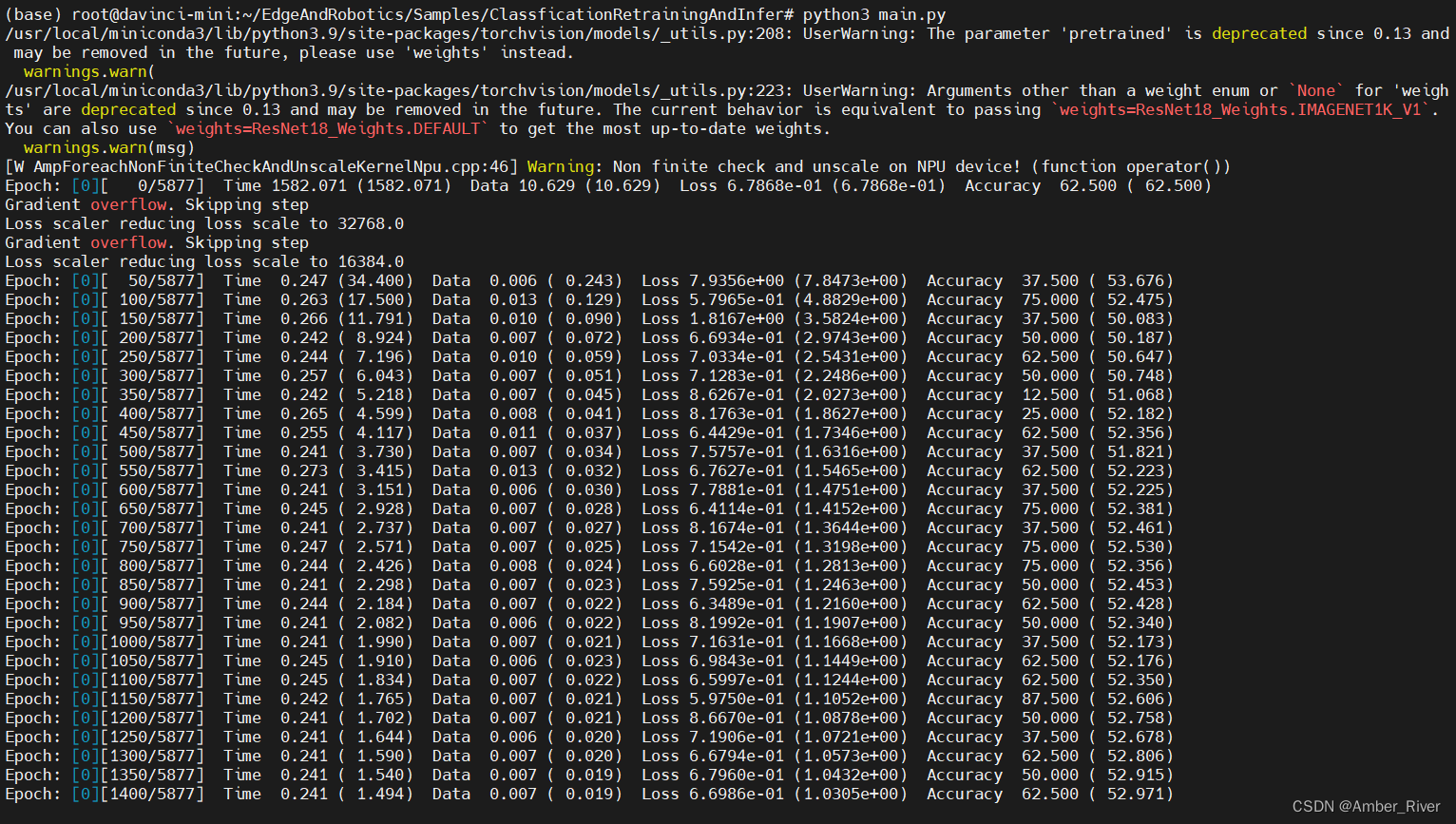The width and height of the screenshot is (1456, 824).
Task: Click the 'python3 main.py' command text
Action: [x=874, y=14]
